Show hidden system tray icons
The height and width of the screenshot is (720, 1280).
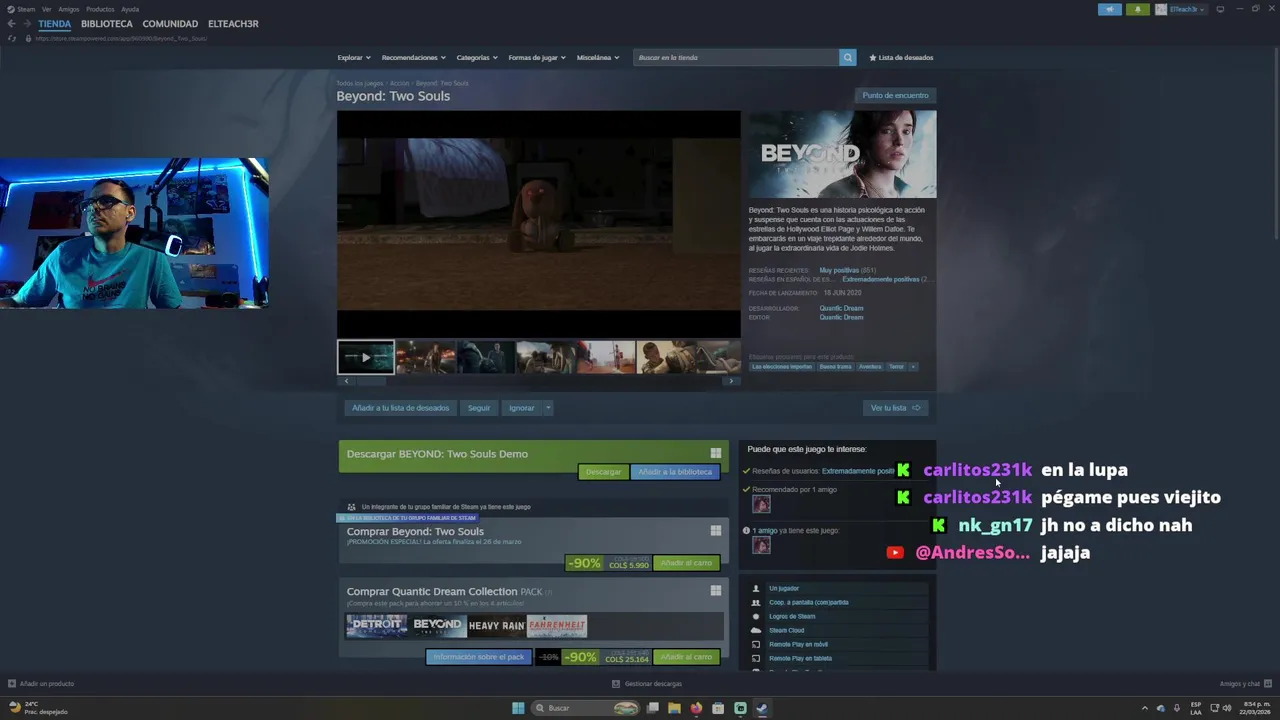pos(1145,708)
